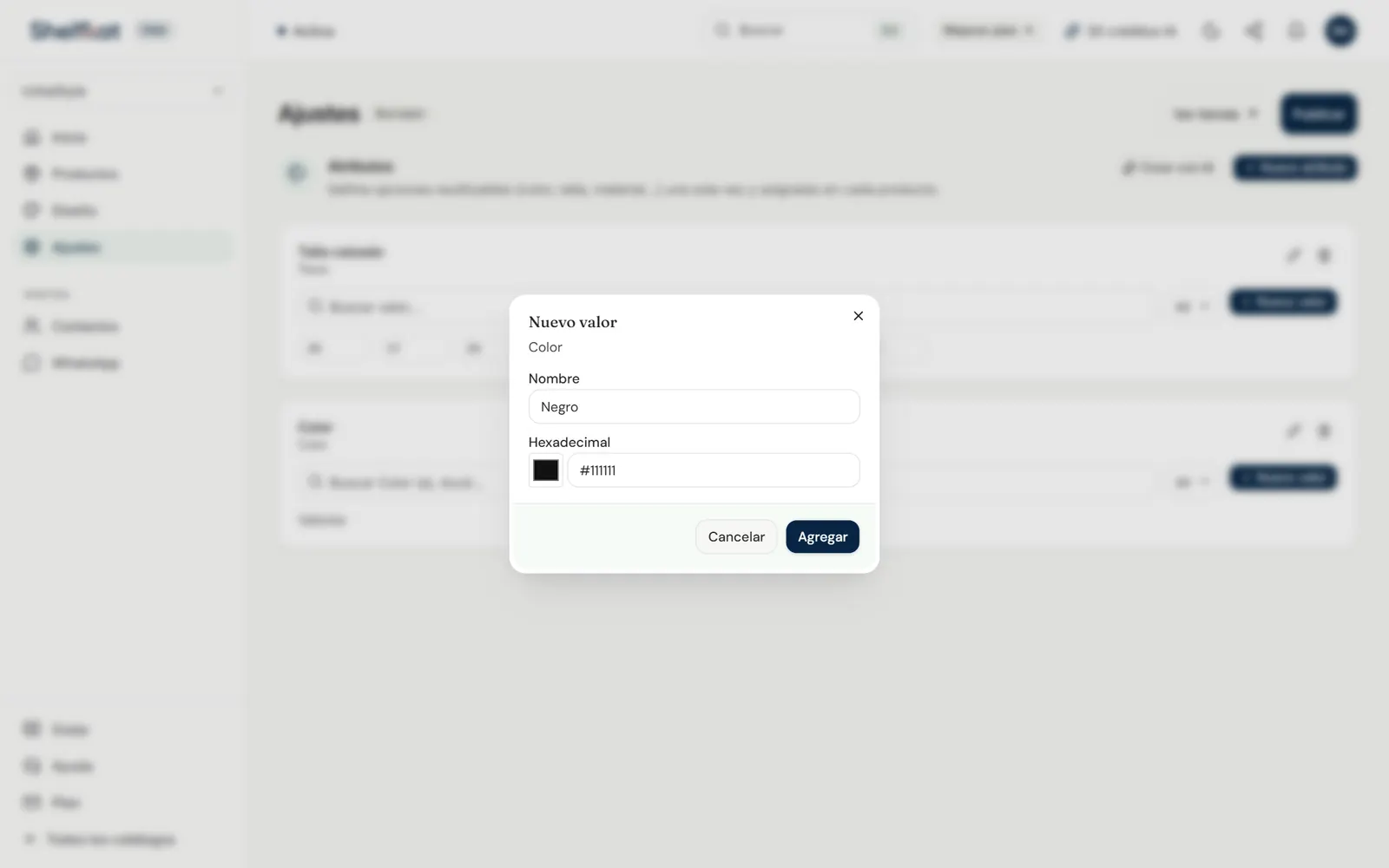Screen dimensions: 1389x868
Task: Open the plan dropdown in the top bar
Action: point(989,31)
